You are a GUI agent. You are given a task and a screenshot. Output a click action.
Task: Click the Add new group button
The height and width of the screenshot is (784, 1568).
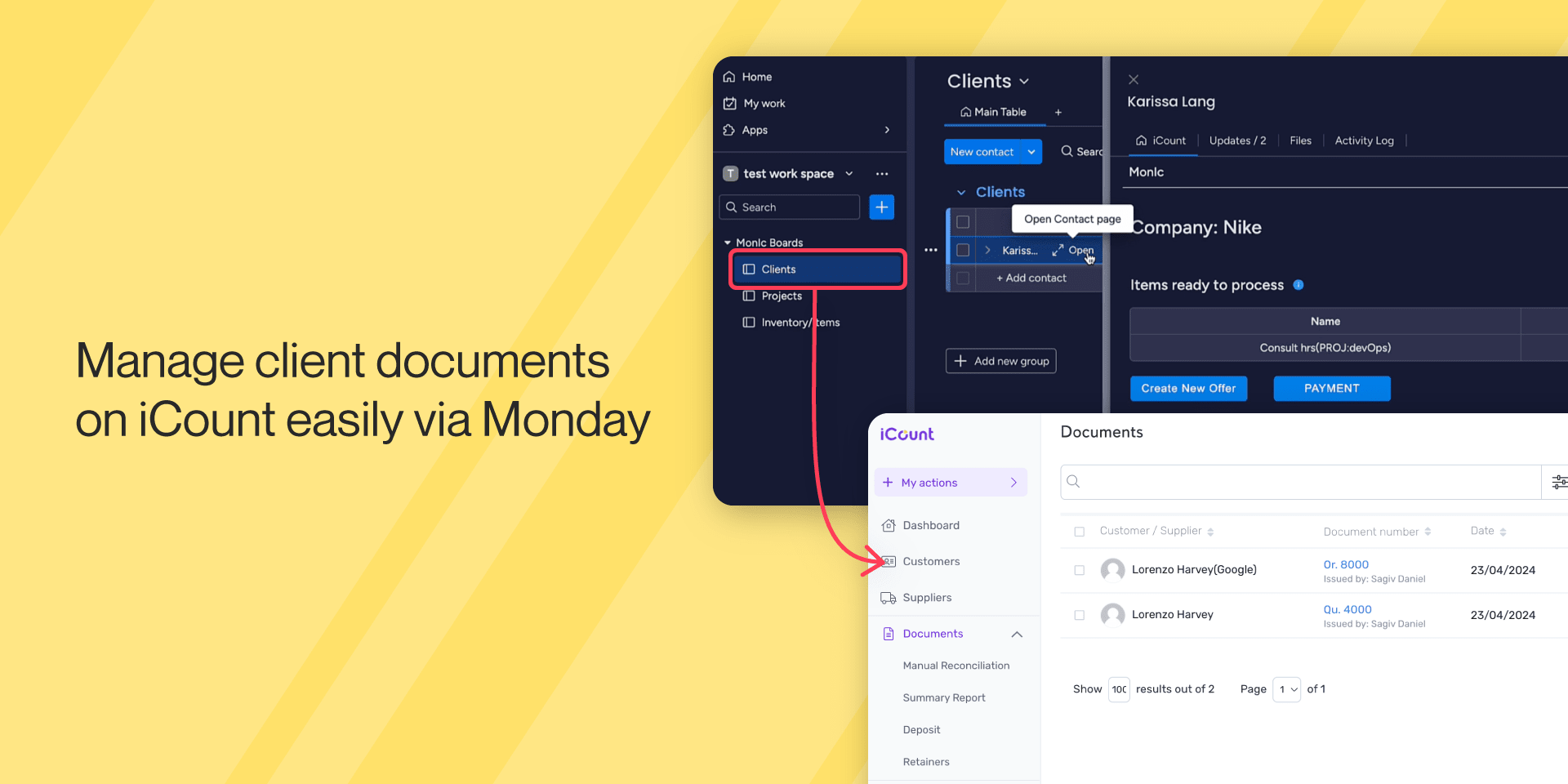tap(1001, 361)
